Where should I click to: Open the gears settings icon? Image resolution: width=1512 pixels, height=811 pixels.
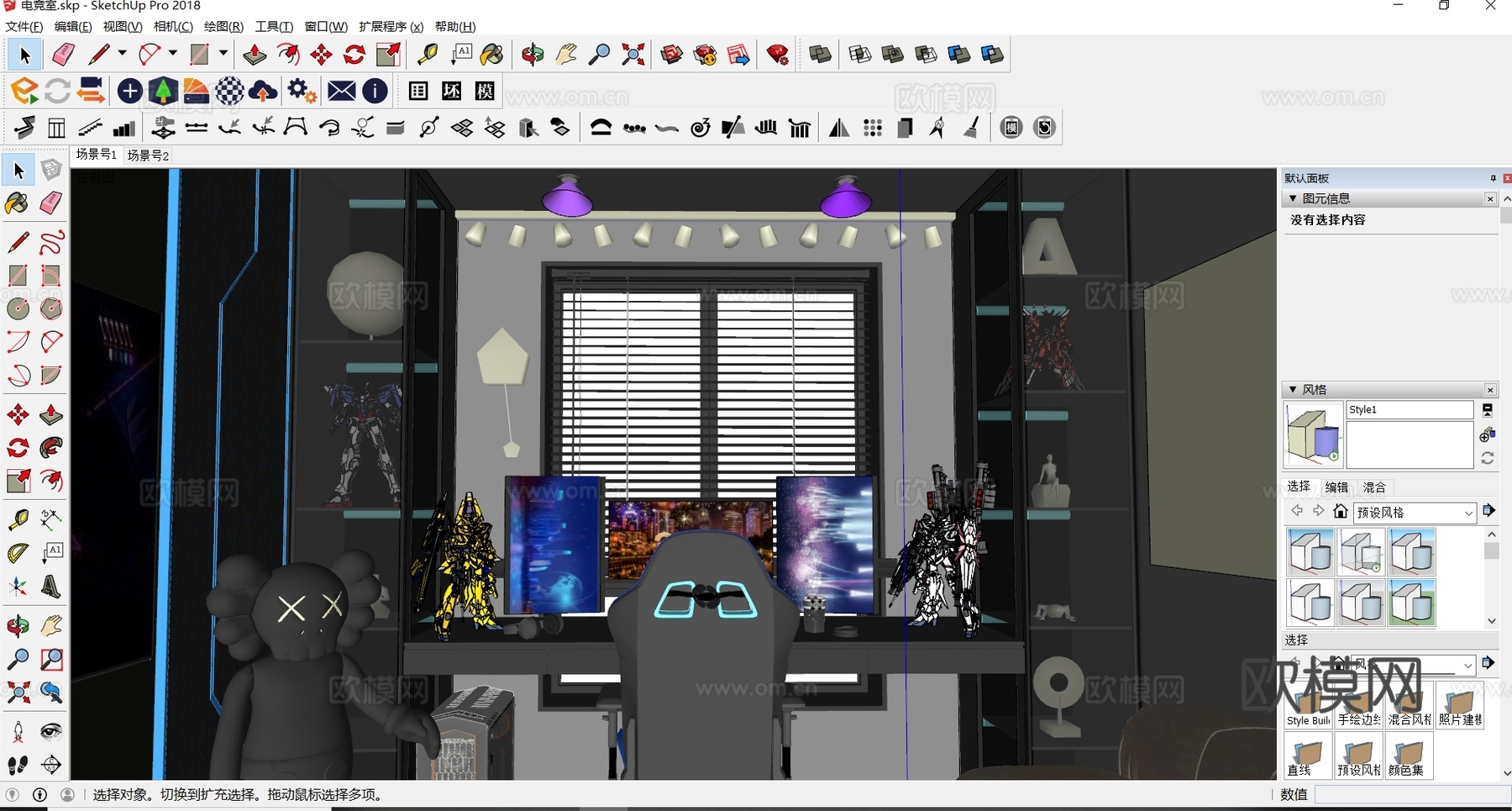[x=302, y=91]
